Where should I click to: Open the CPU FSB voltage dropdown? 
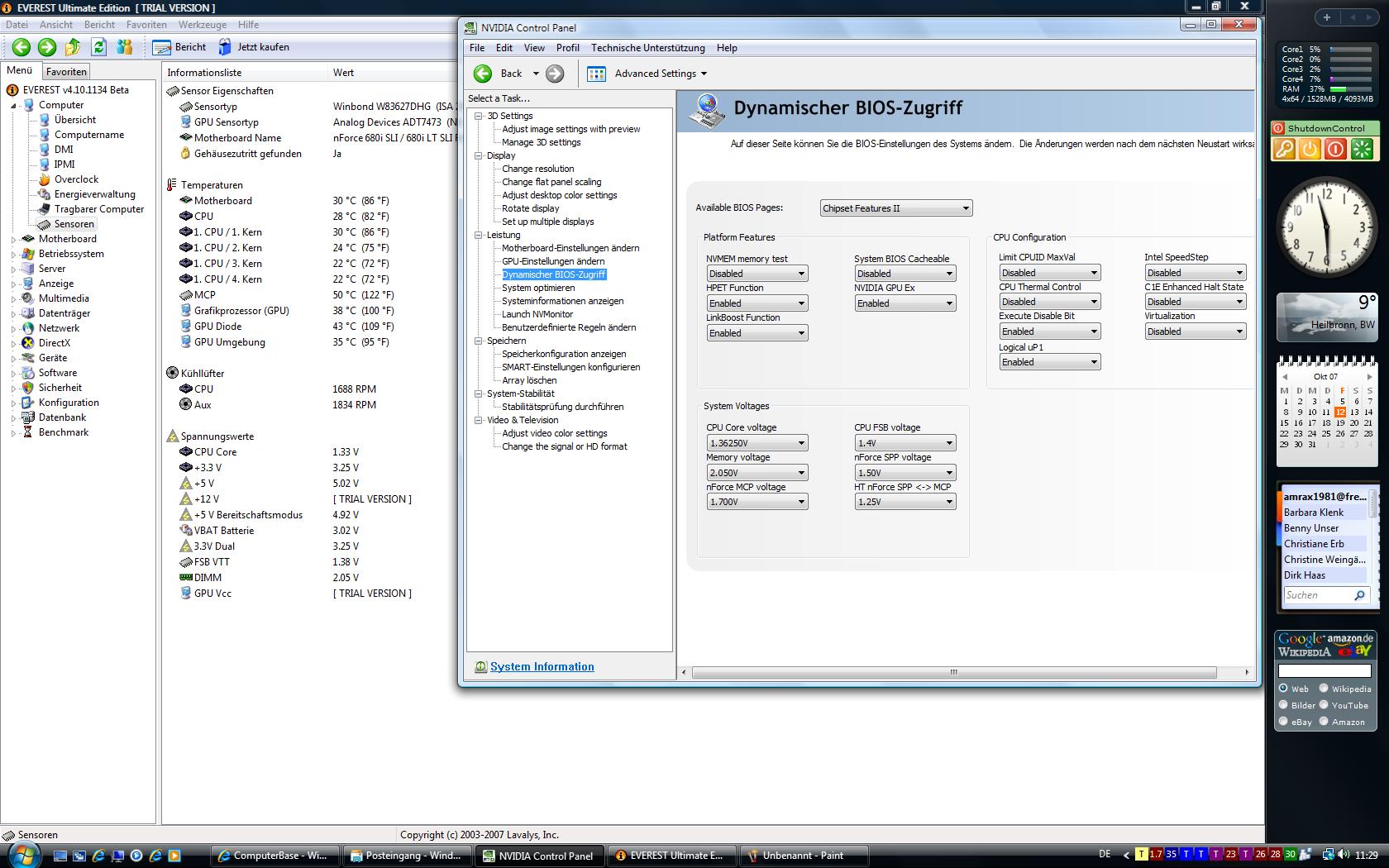(905, 443)
